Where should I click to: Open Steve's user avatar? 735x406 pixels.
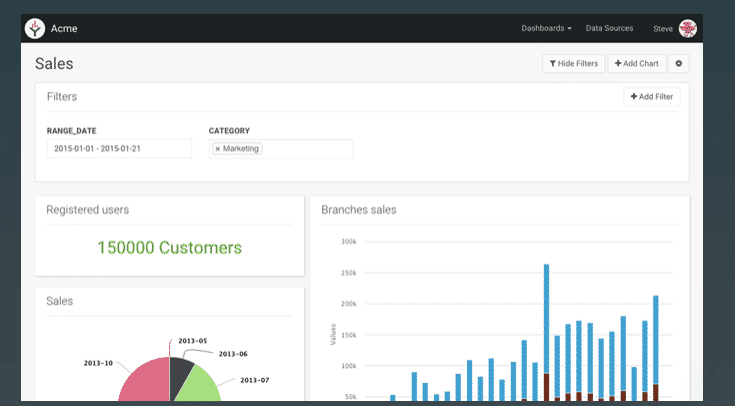click(688, 28)
